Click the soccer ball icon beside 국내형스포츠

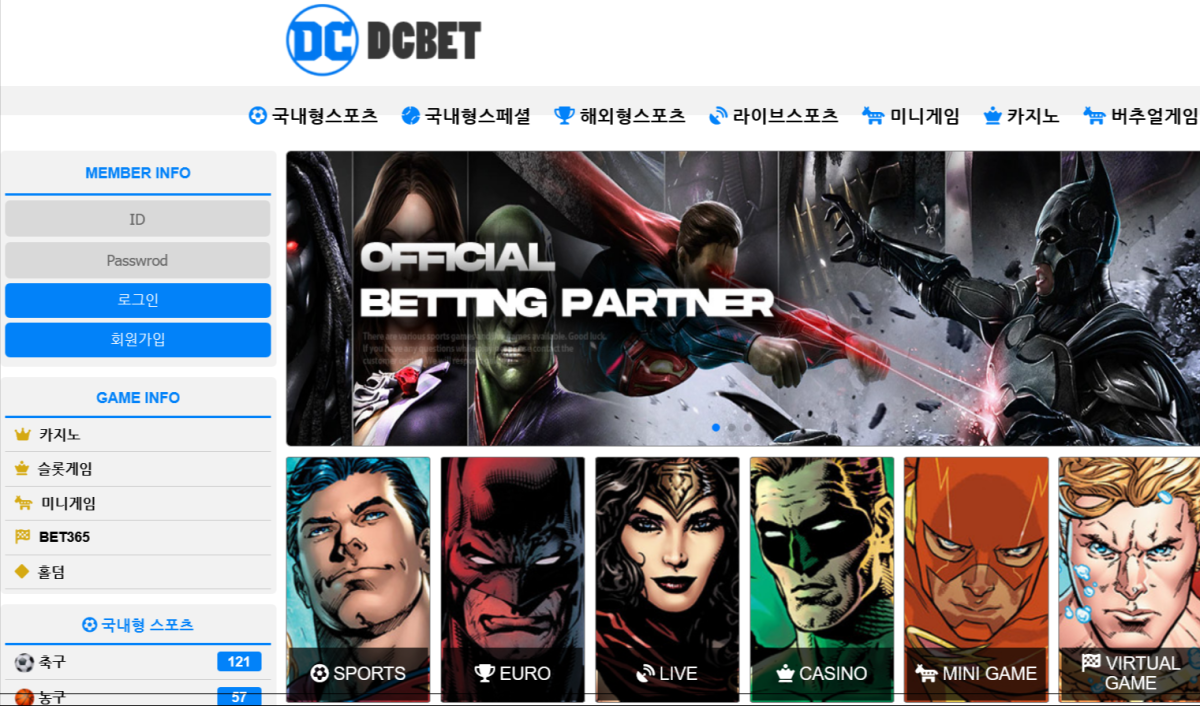[258, 116]
